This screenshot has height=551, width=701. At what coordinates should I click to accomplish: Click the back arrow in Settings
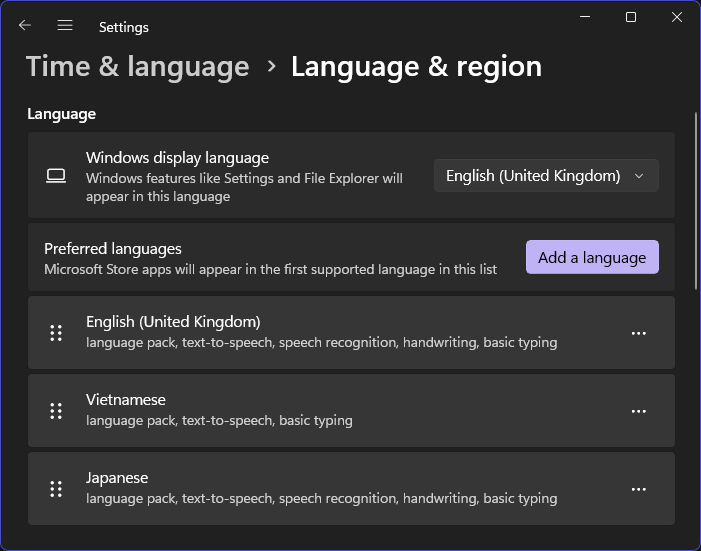(x=25, y=26)
